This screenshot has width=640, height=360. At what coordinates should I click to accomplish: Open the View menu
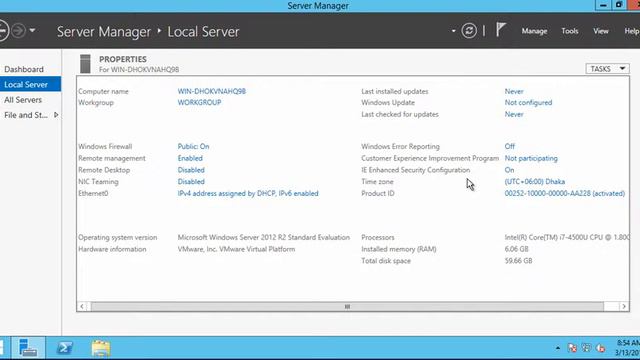(600, 31)
